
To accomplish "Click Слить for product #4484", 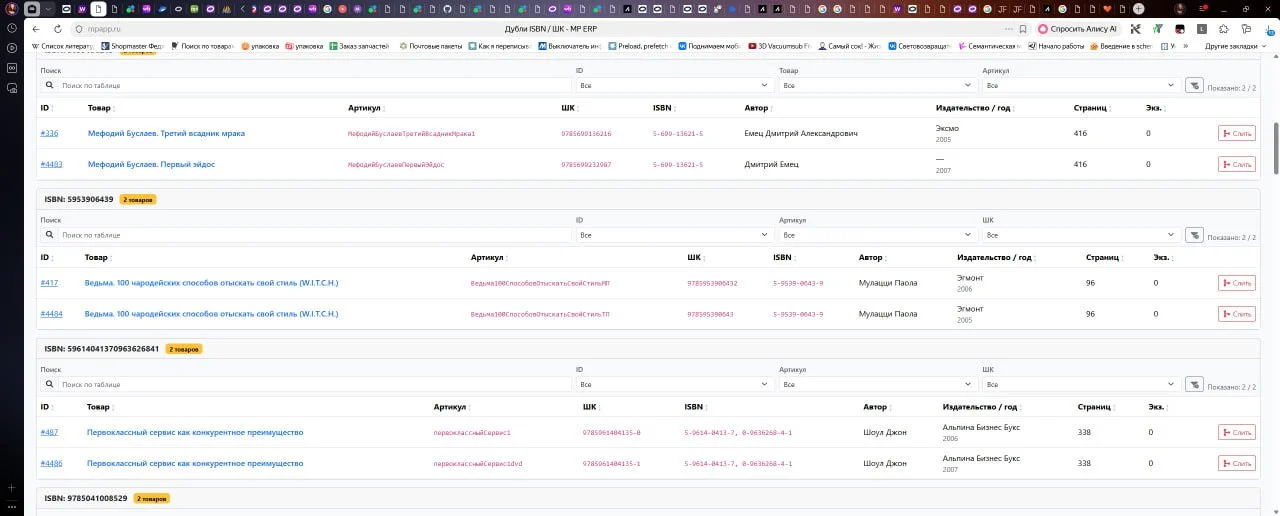I will tap(1236, 314).
